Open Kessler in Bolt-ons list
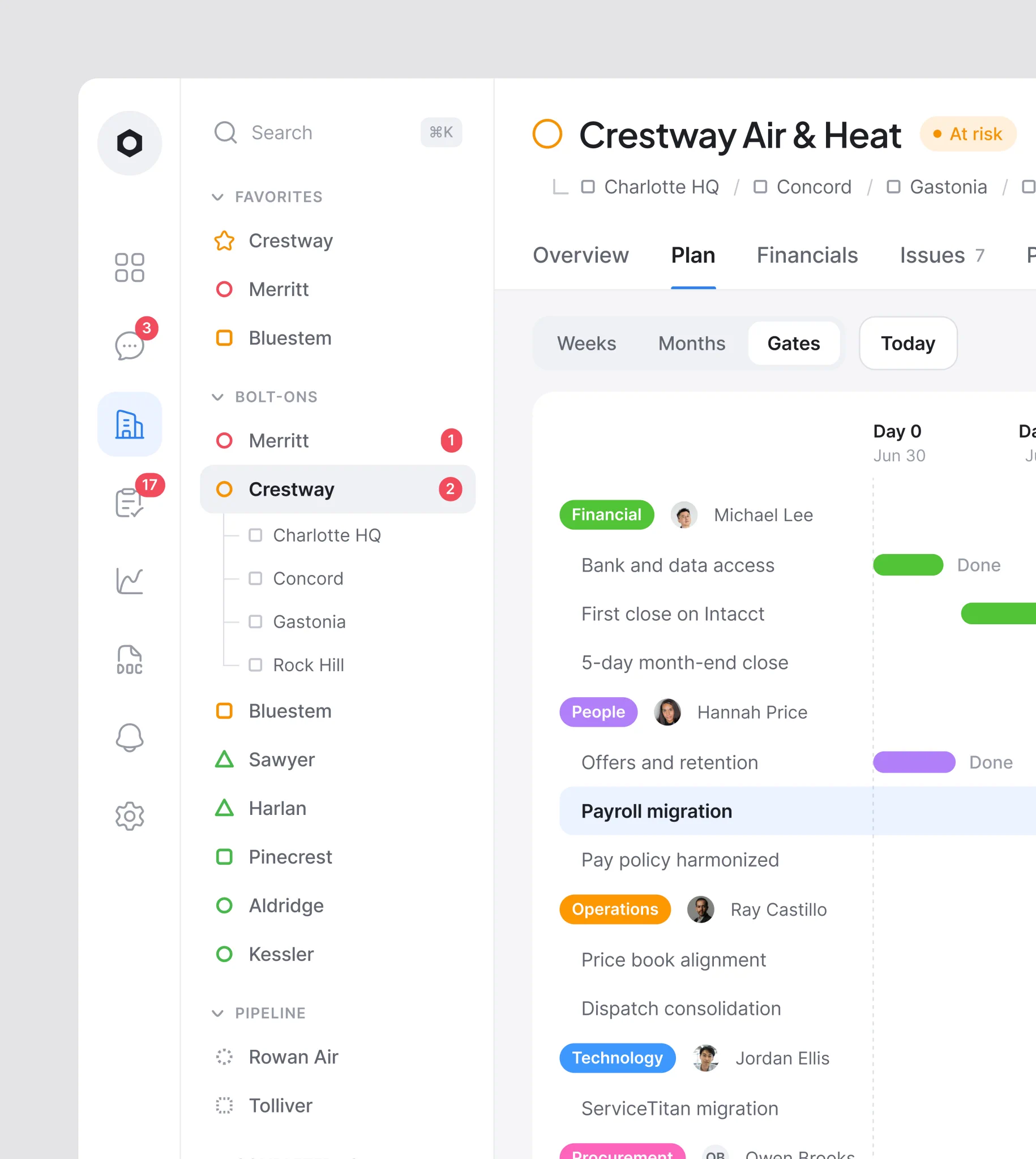 tap(337, 954)
